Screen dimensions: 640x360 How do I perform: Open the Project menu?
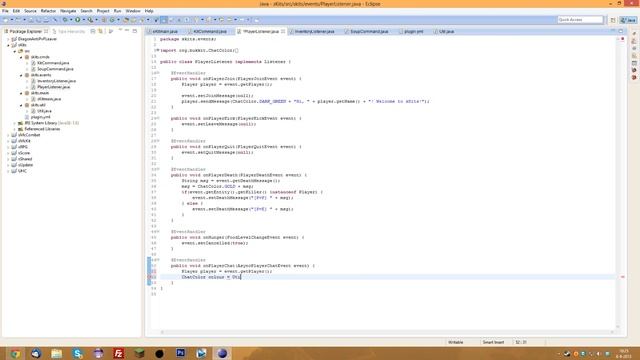[x=103, y=11]
